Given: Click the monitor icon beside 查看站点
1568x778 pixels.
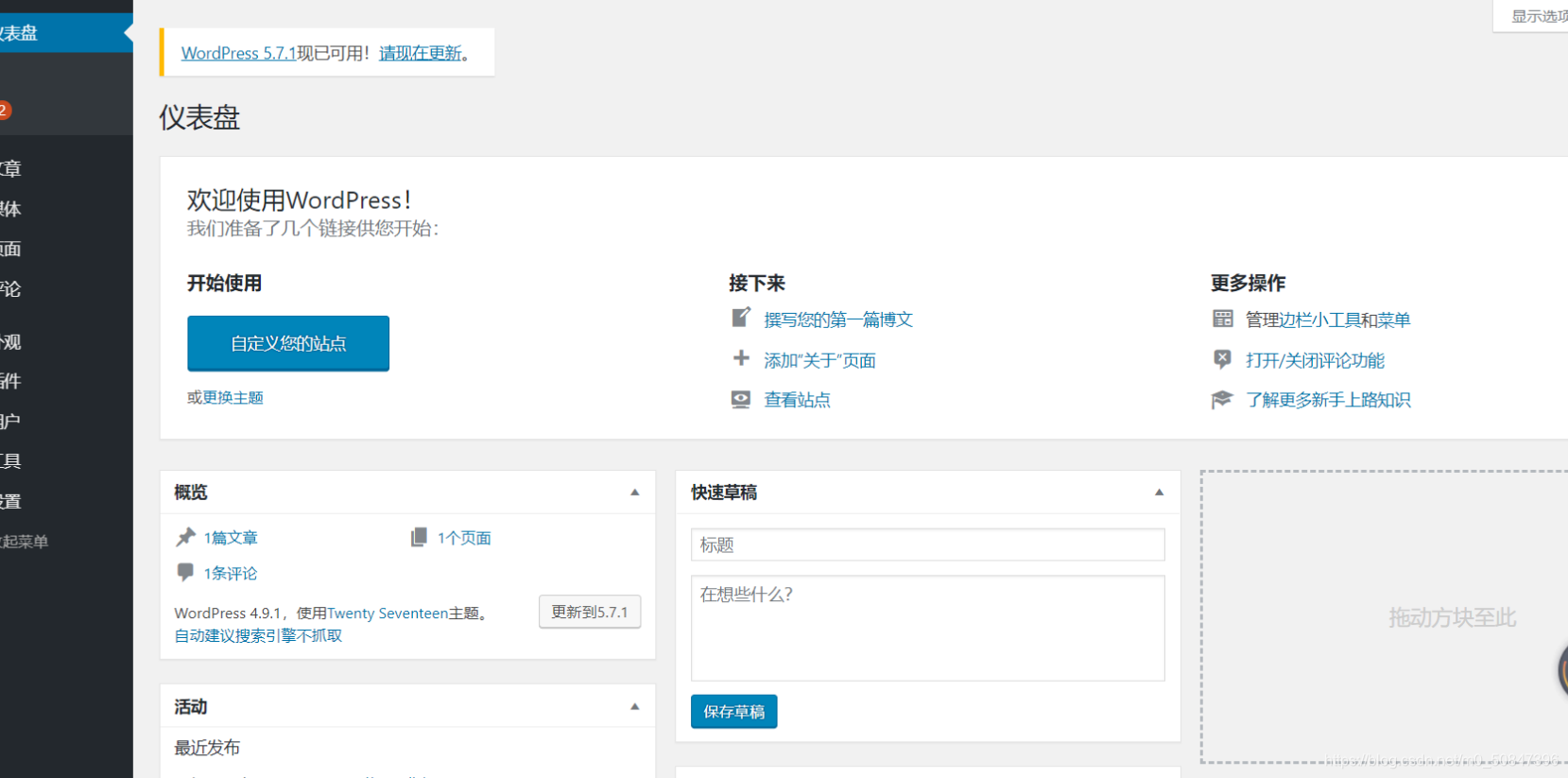Looking at the screenshot, I should click(x=741, y=399).
